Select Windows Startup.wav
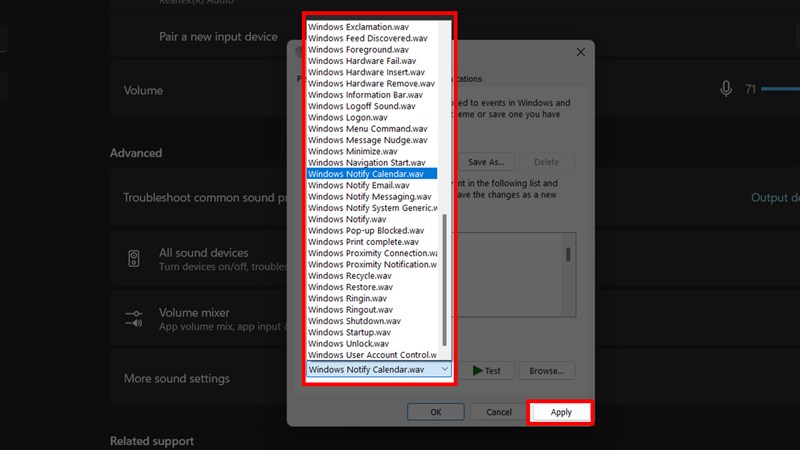Screen dimensions: 800x450 tap(372, 332)
